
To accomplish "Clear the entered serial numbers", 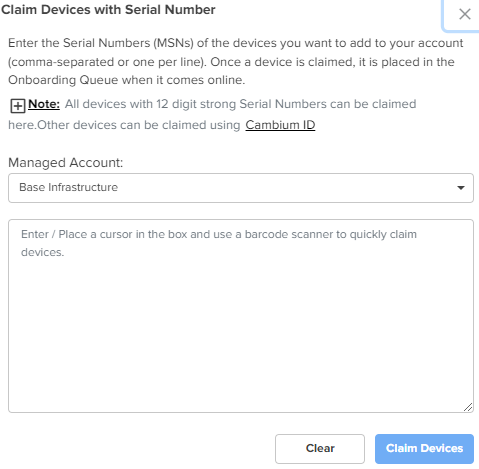I will pyautogui.click(x=320, y=449).
